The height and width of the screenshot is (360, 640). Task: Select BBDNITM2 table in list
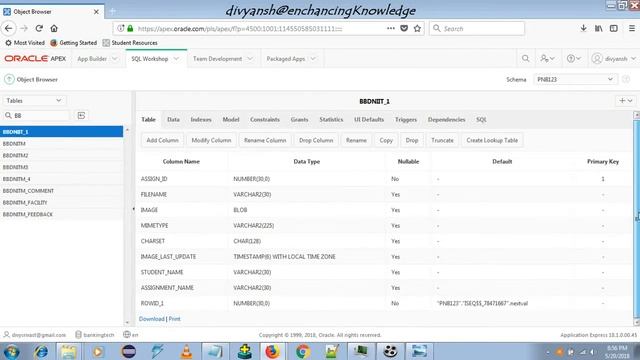point(61,156)
